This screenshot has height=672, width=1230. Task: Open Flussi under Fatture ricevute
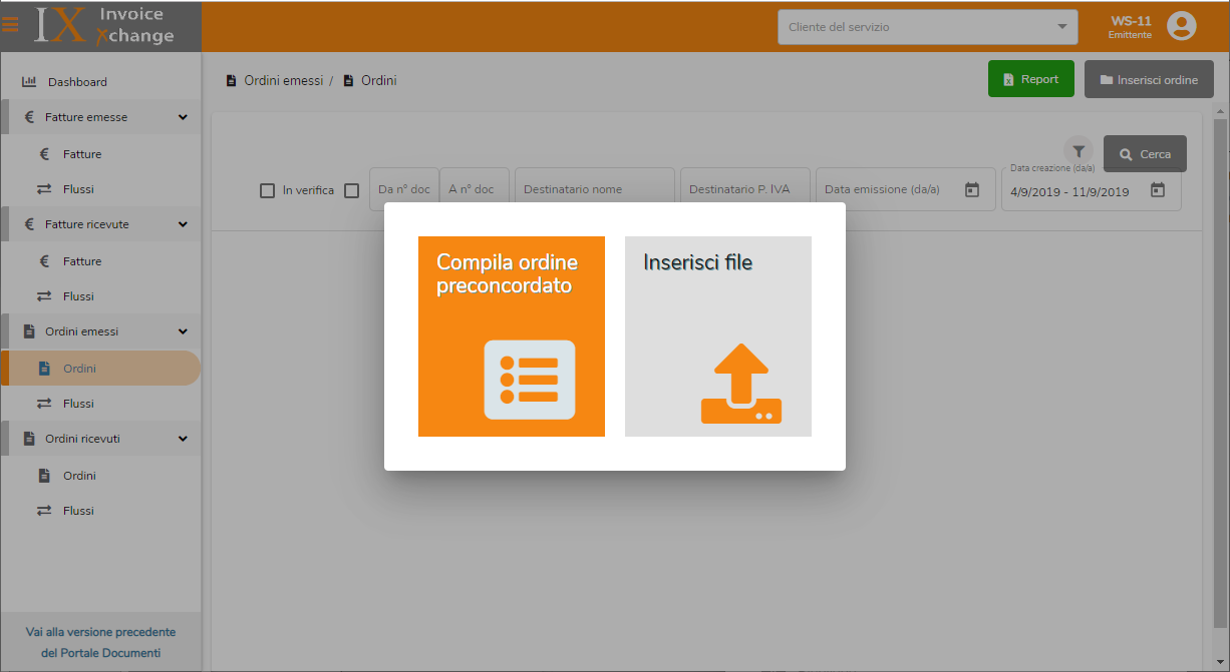[x=78, y=296]
